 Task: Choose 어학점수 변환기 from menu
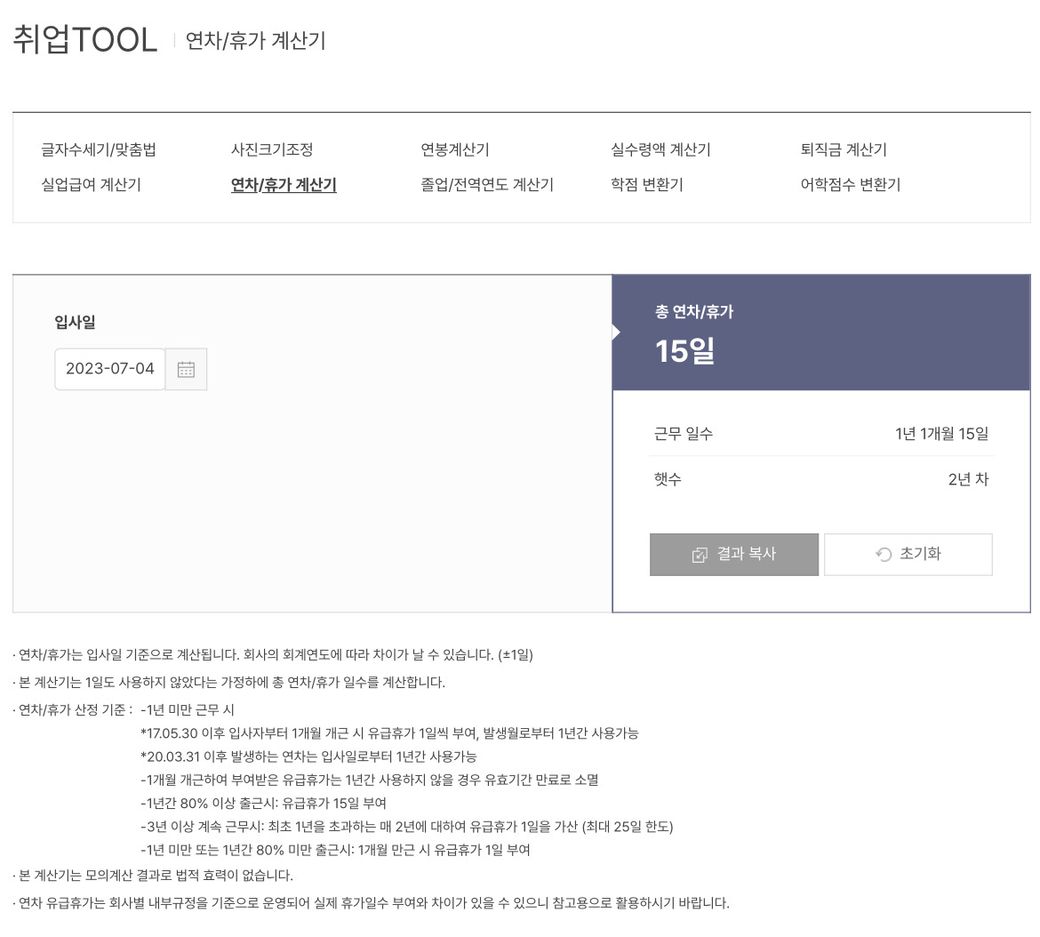pos(850,185)
